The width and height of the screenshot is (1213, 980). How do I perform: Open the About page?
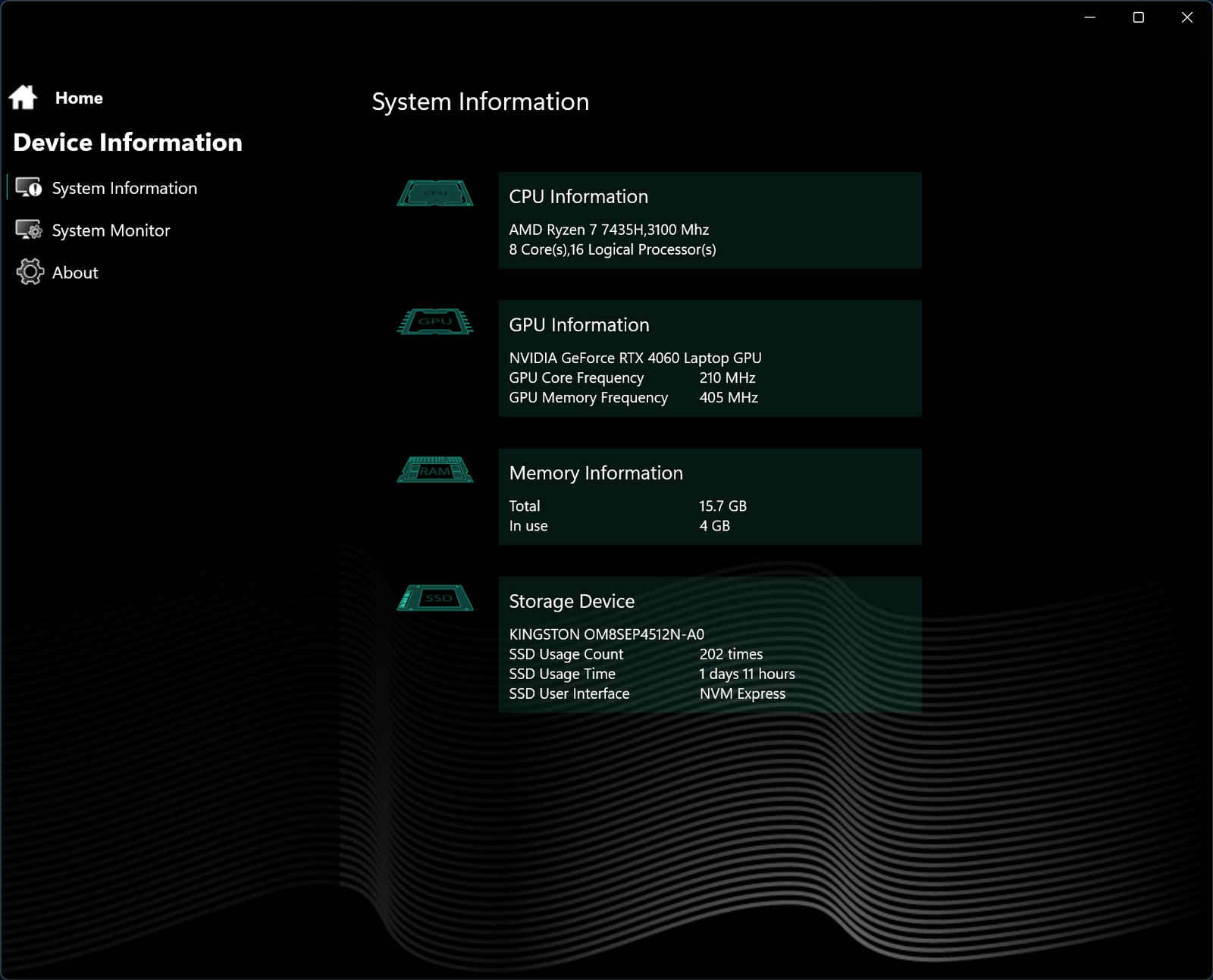click(75, 273)
